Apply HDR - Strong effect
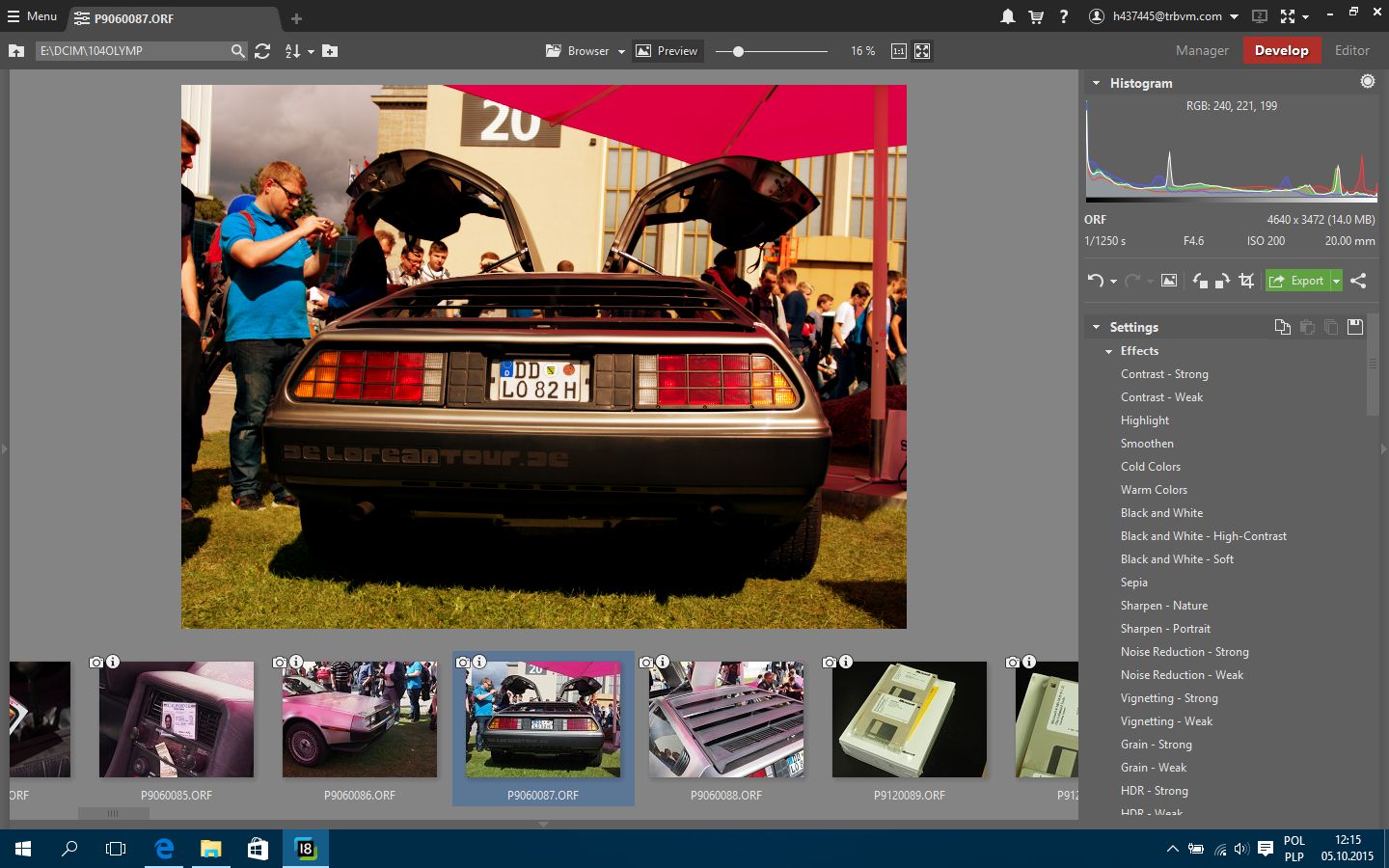Viewport: 1389px width, 868px height. coord(1154,791)
